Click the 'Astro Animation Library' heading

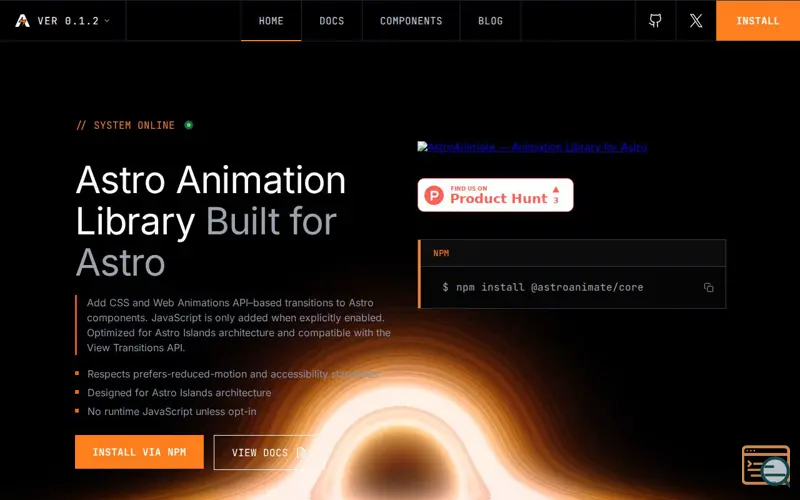point(211,221)
